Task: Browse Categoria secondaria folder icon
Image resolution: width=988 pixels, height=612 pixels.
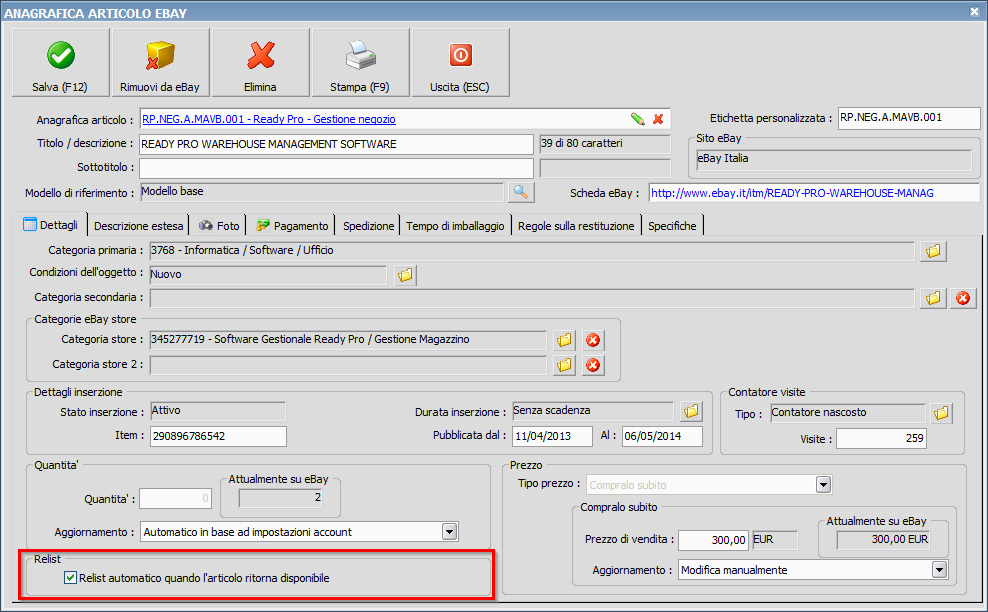Action: pos(933,298)
